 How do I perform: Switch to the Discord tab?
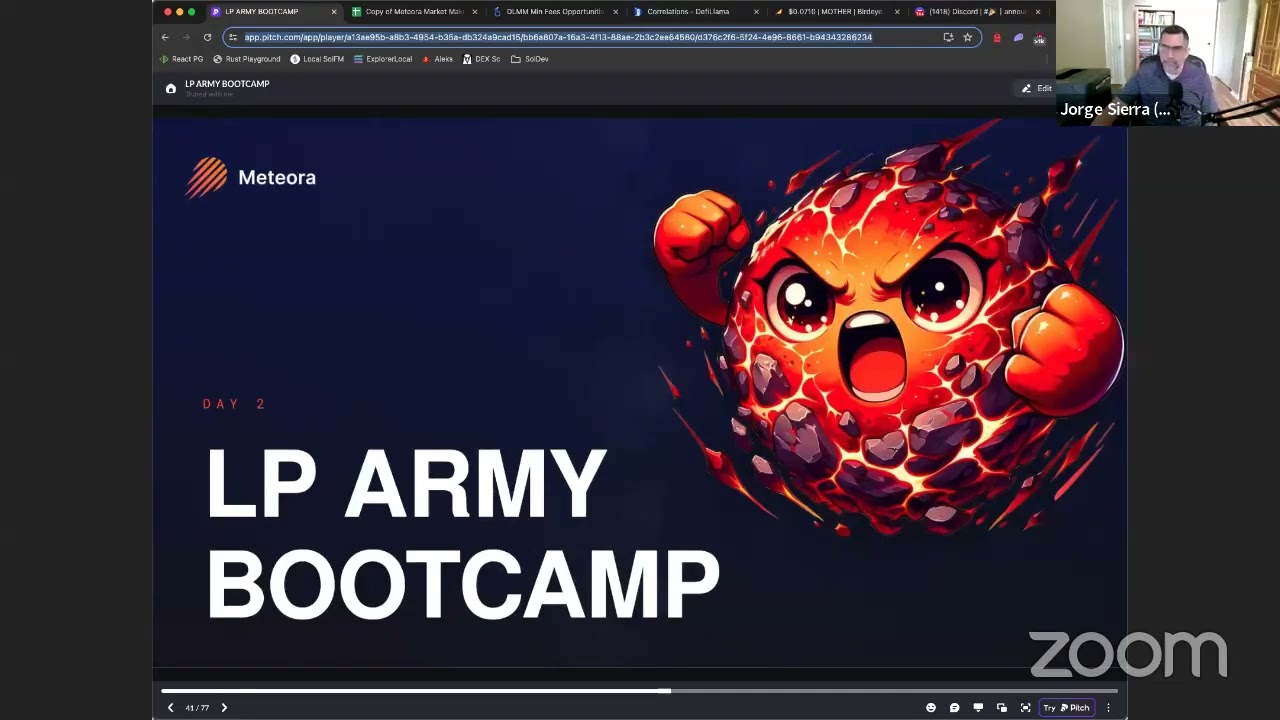pyautogui.click(x=977, y=12)
